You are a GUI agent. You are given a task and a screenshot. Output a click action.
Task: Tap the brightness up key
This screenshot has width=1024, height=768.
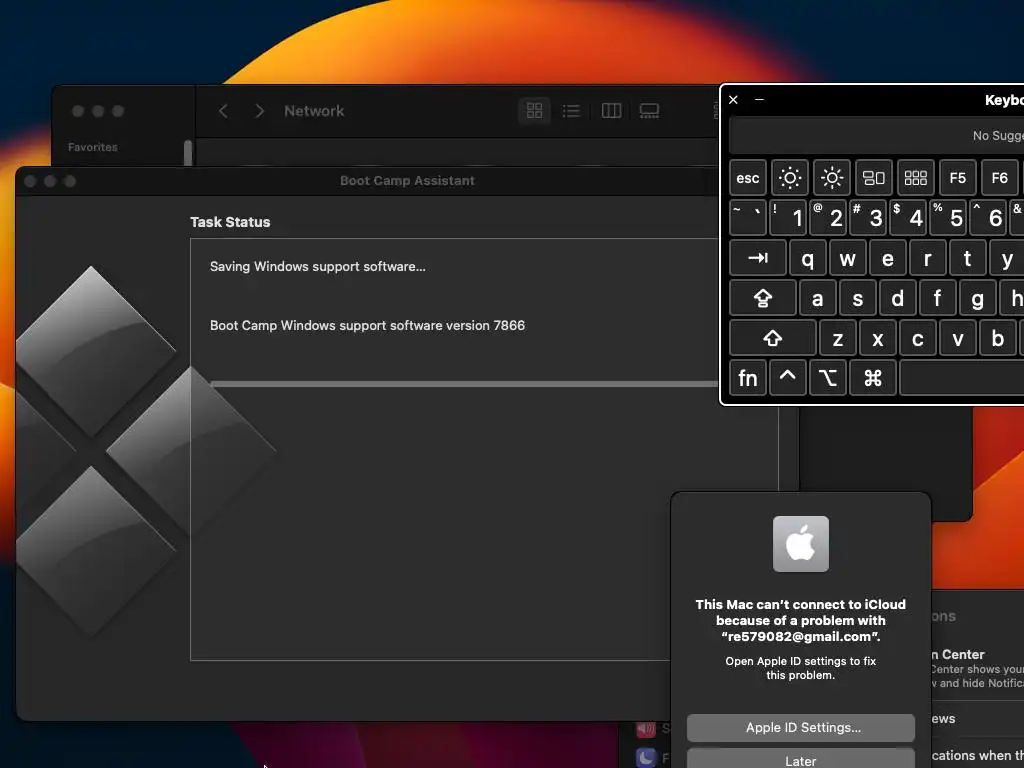point(831,178)
